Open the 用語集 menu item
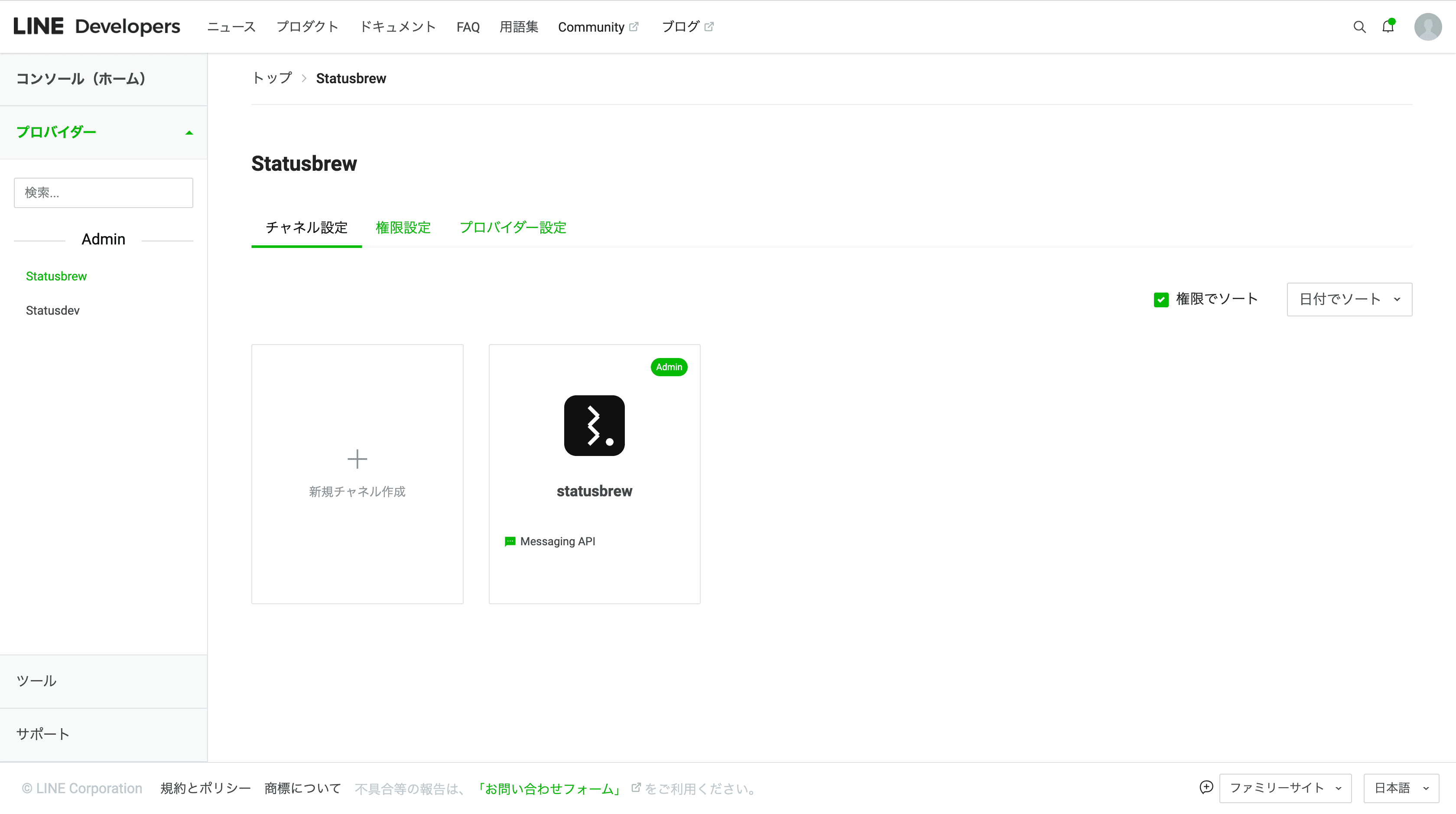 [x=518, y=26]
